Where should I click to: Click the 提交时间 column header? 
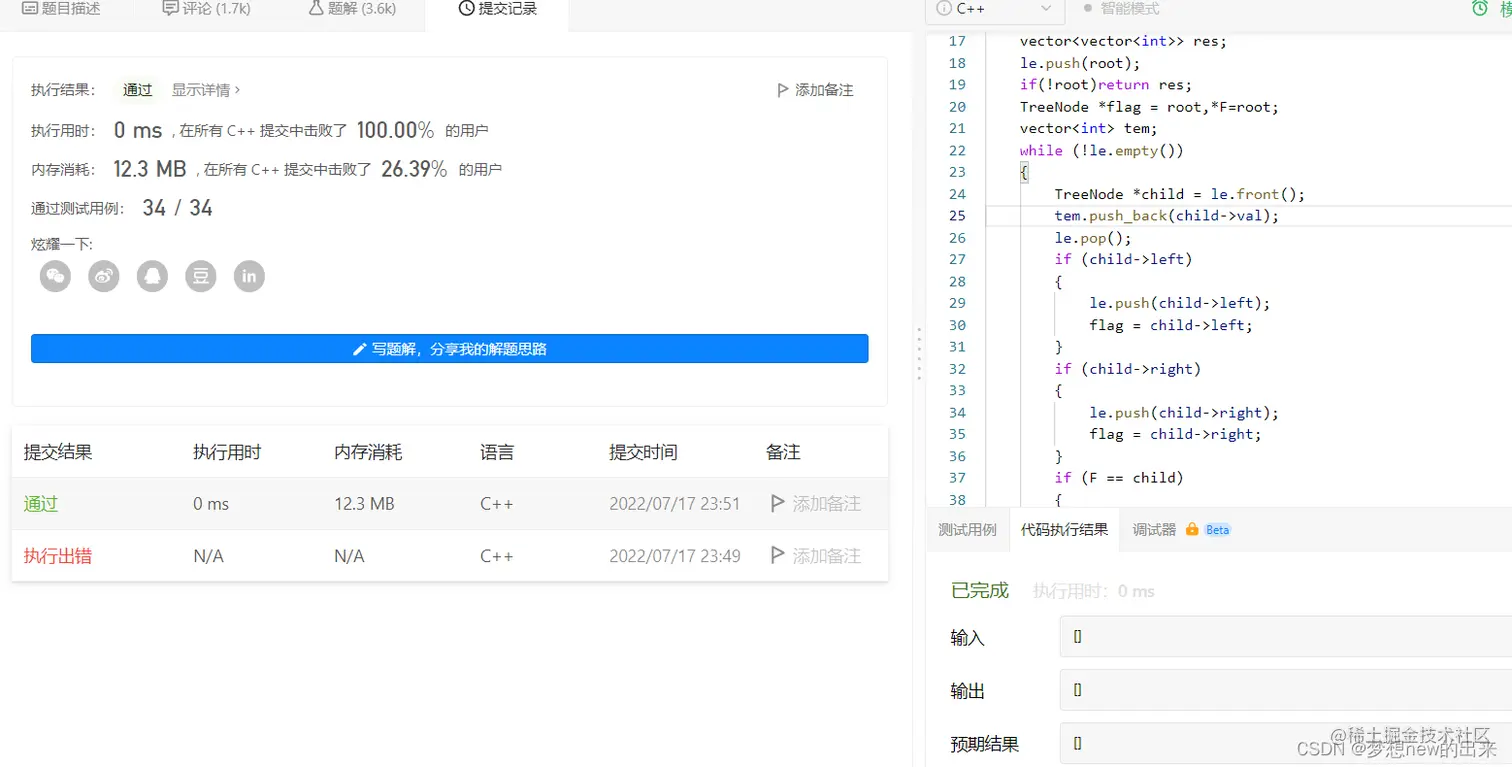click(643, 452)
